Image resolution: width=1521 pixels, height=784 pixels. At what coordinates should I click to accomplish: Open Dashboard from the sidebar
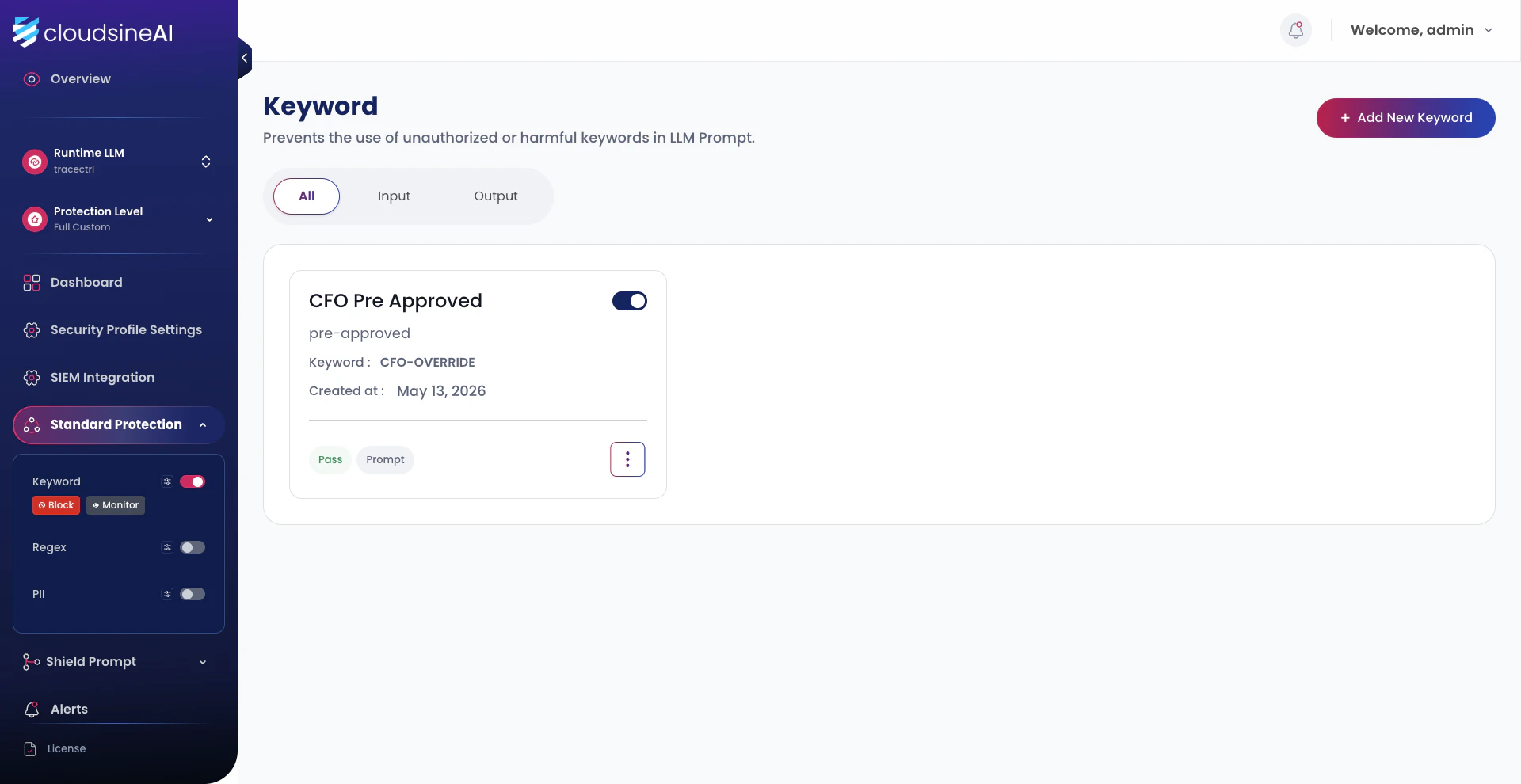86,283
